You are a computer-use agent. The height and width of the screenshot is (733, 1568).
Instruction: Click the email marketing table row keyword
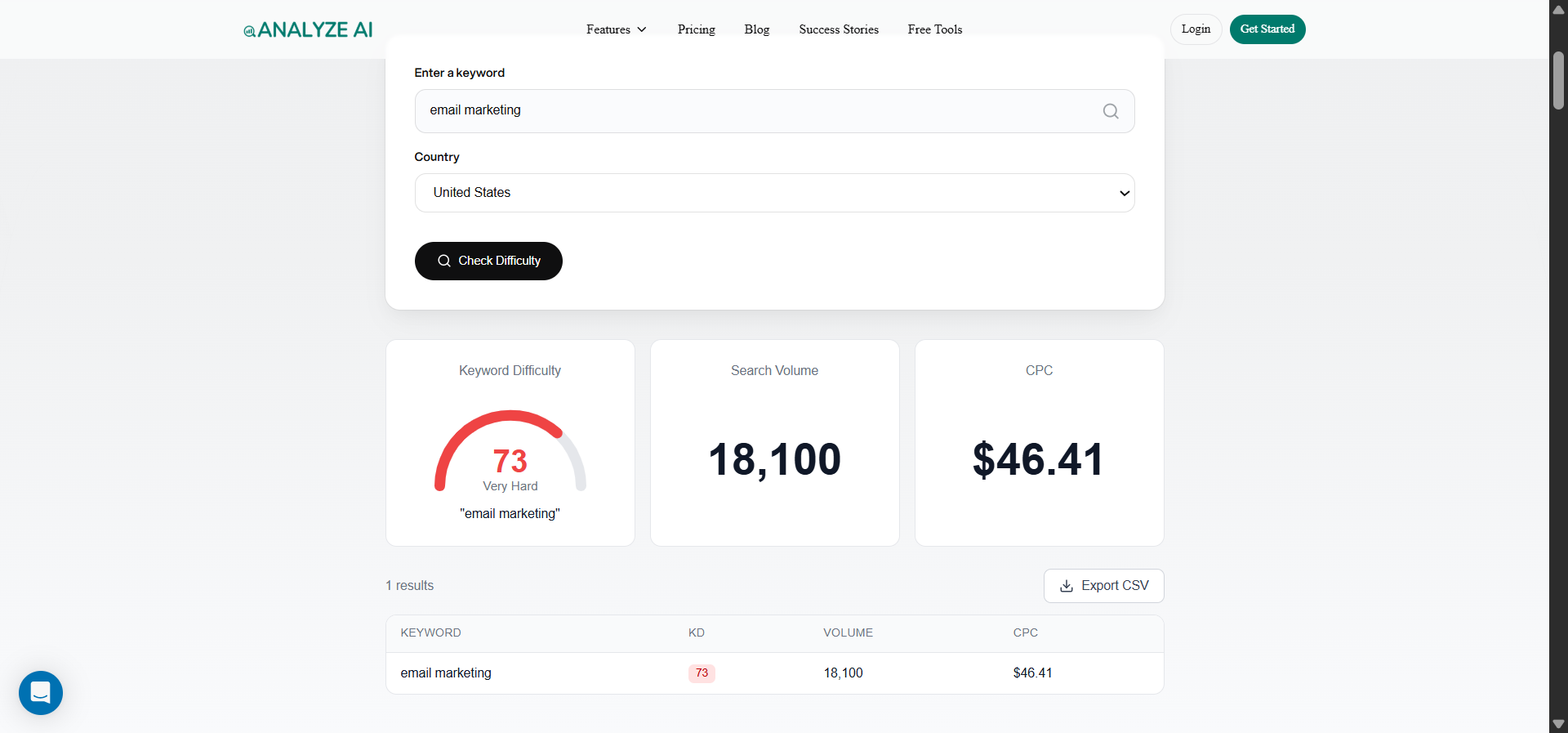point(446,673)
